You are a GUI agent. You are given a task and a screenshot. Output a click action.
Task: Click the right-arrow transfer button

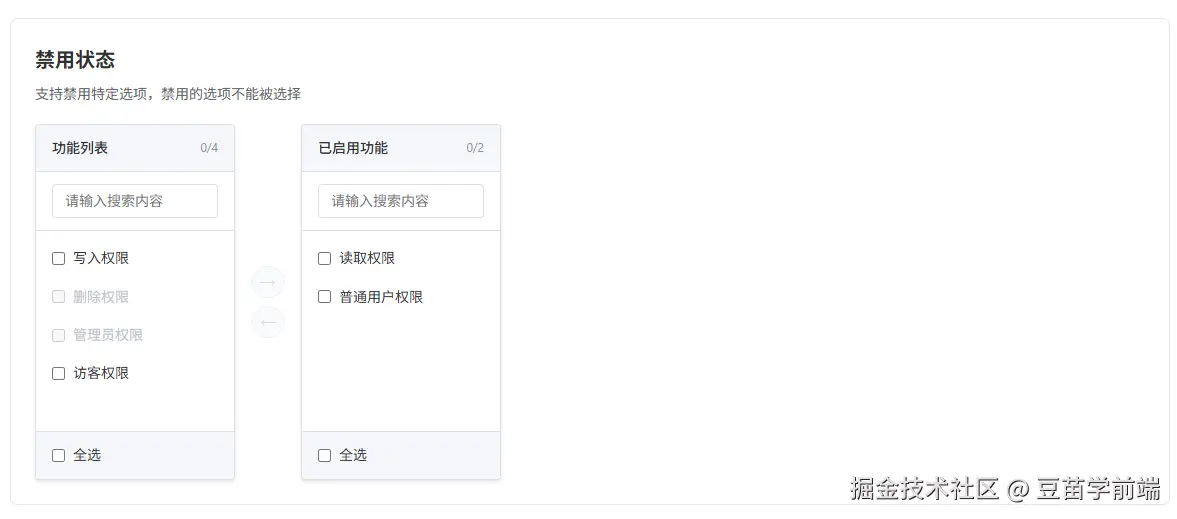pos(268,283)
